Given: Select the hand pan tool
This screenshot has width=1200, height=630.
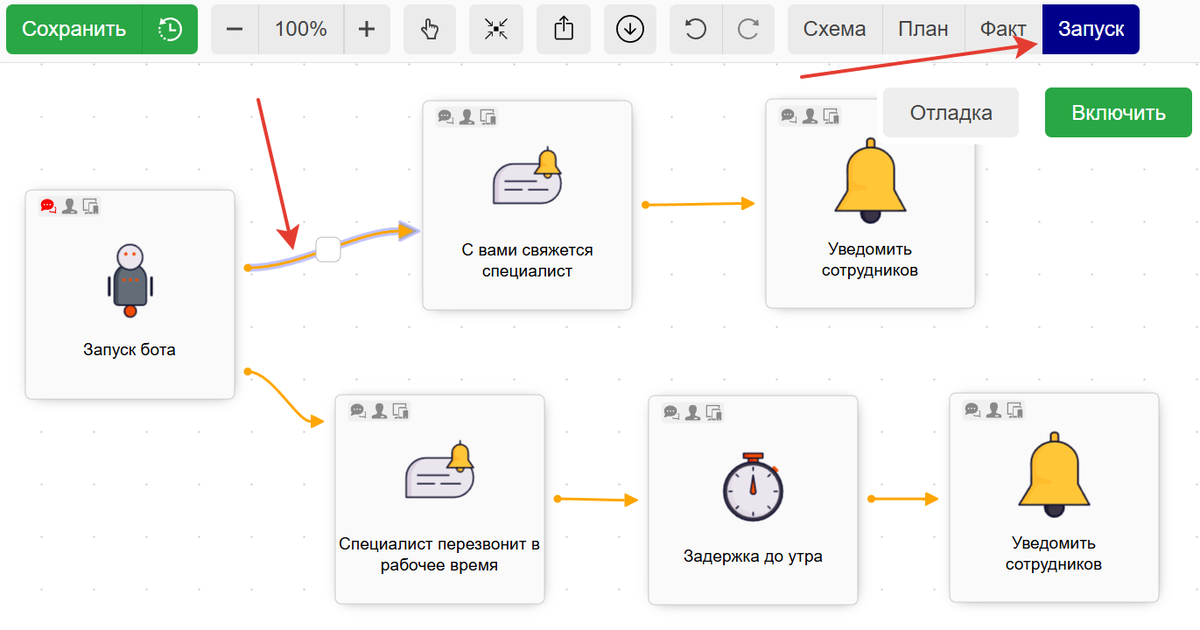Looking at the screenshot, I should tap(430, 29).
